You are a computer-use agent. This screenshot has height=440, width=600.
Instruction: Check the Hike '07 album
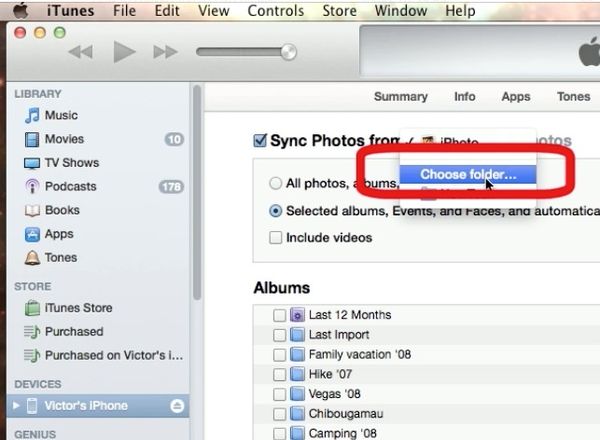click(279, 375)
